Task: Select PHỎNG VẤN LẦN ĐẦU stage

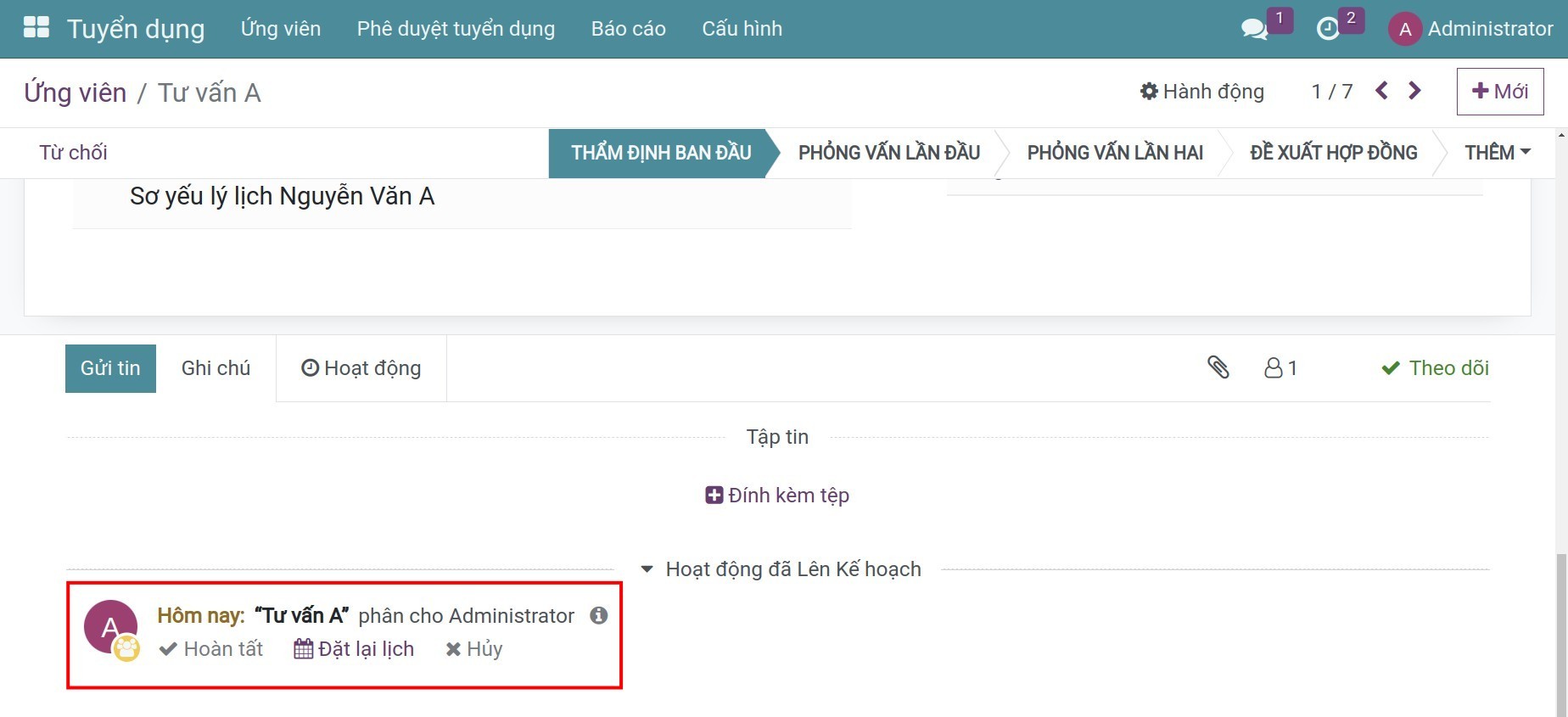Action: pyautogui.click(x=888, y=153)
